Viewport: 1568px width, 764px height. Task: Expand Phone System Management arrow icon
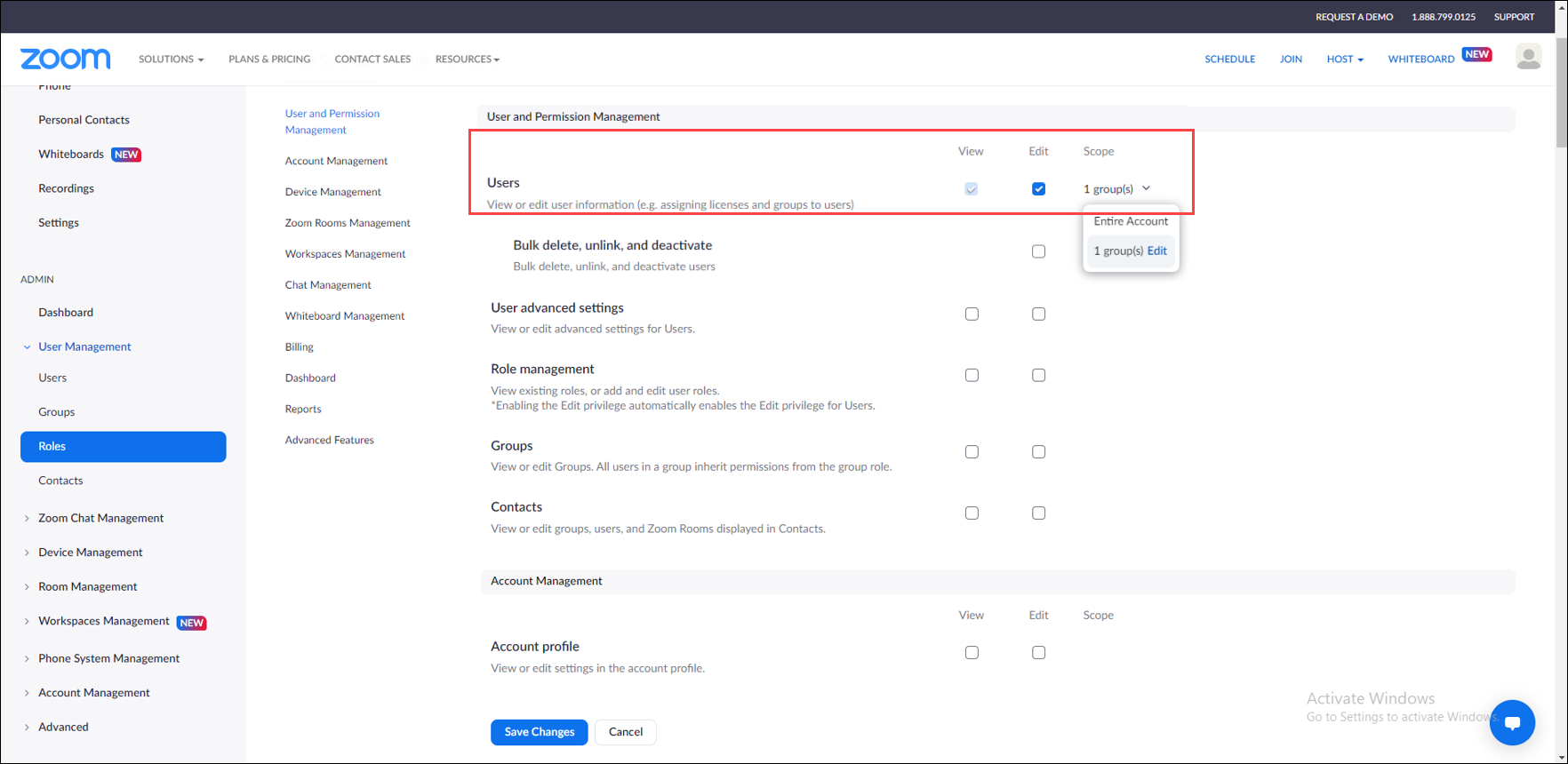[x=27, y=659]
